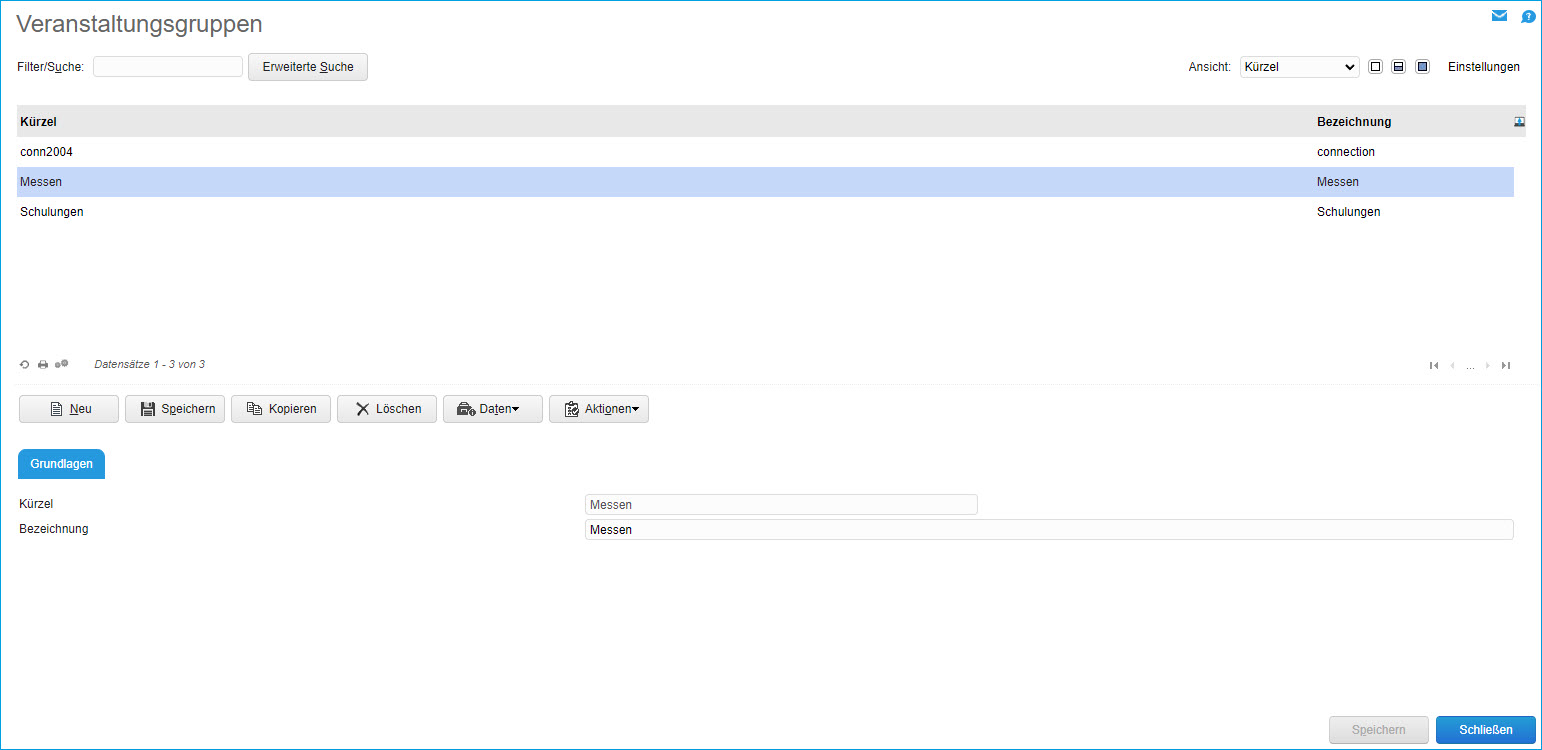Click the Kopieren button
Screen dimensions: 1542x750
[281, 409]
